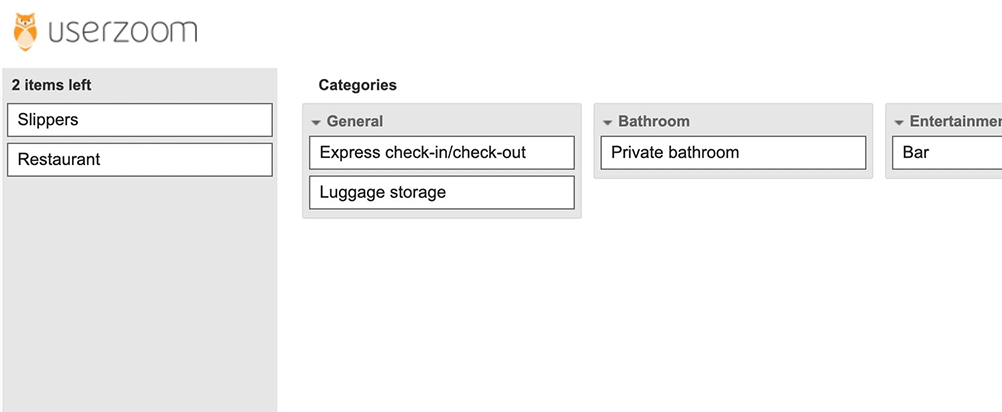
Task: Click empty space in unsorted items panel
Action: (139, 300)
